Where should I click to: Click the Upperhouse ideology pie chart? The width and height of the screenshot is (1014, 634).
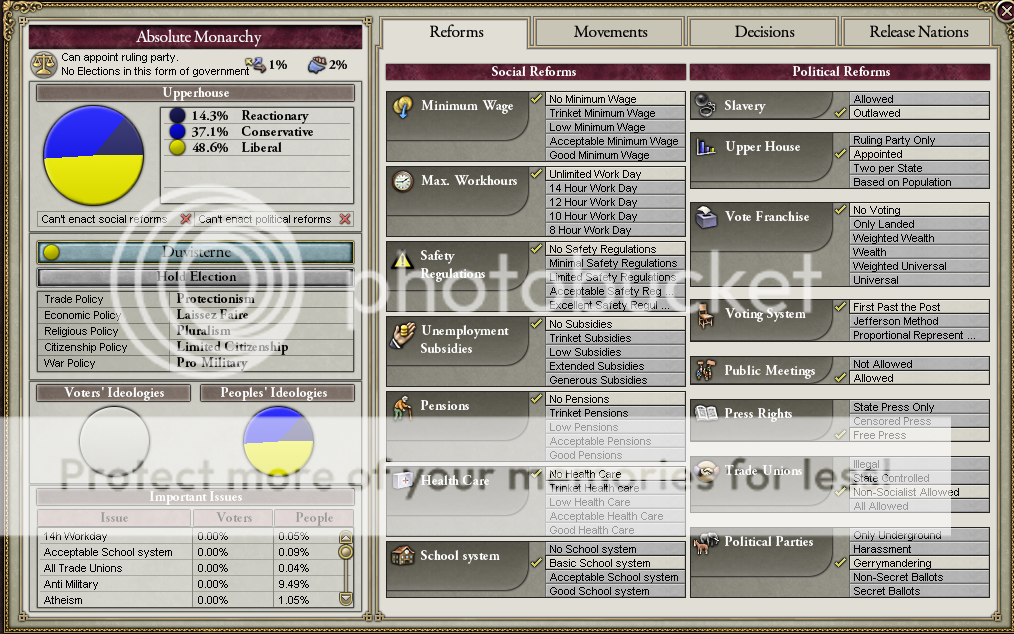point(94,156)
